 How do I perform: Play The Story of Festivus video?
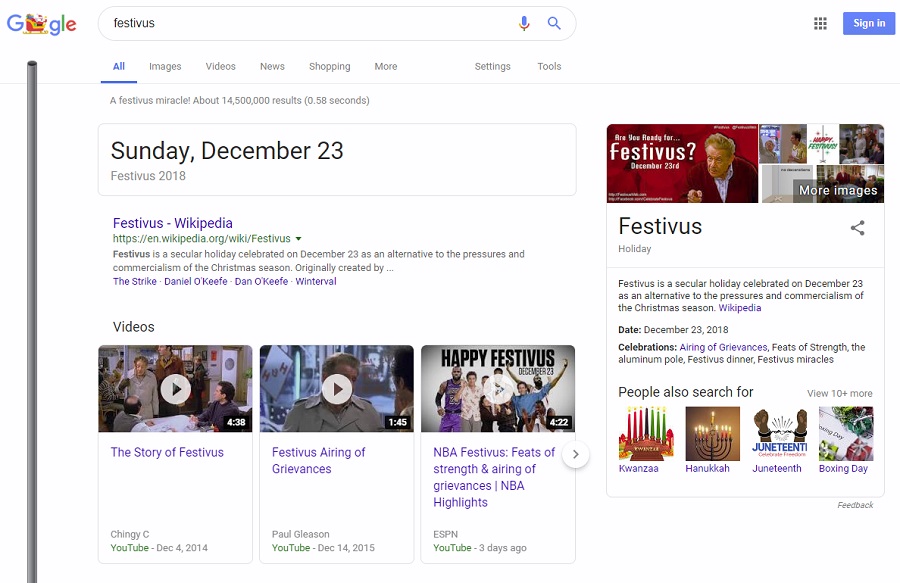click(x=175, y=389)
